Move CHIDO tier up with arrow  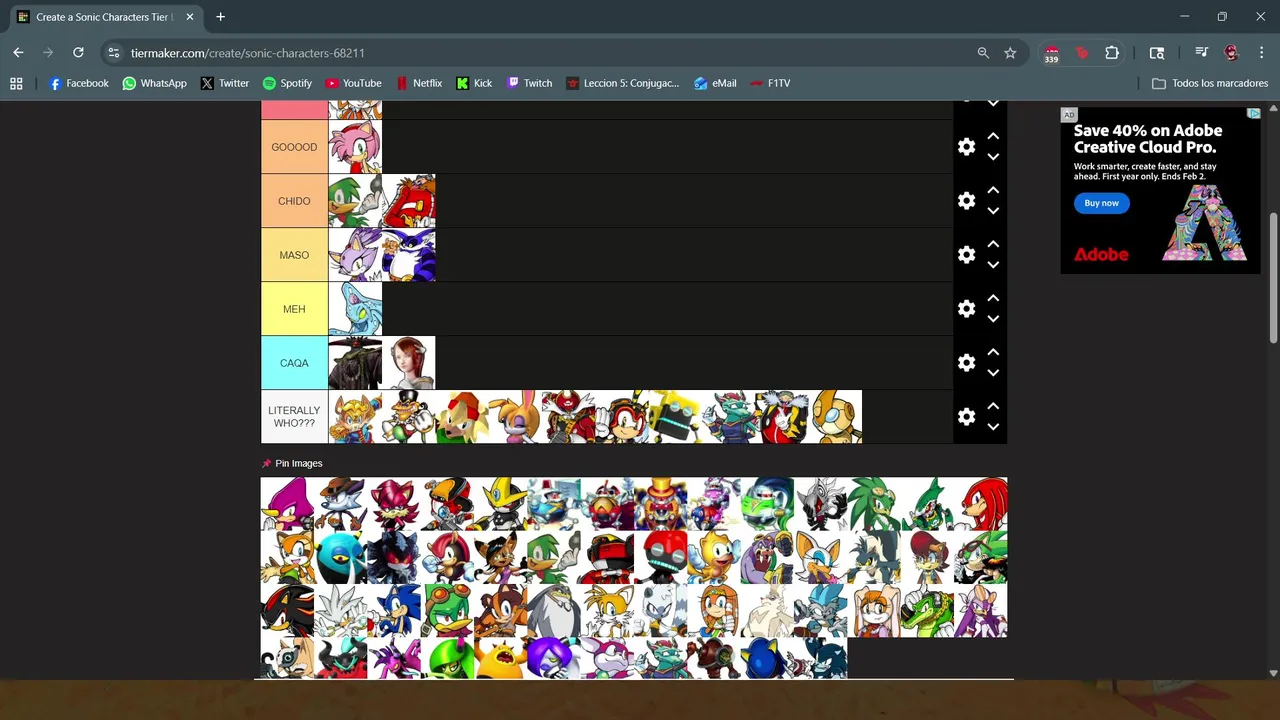(993, 190)
